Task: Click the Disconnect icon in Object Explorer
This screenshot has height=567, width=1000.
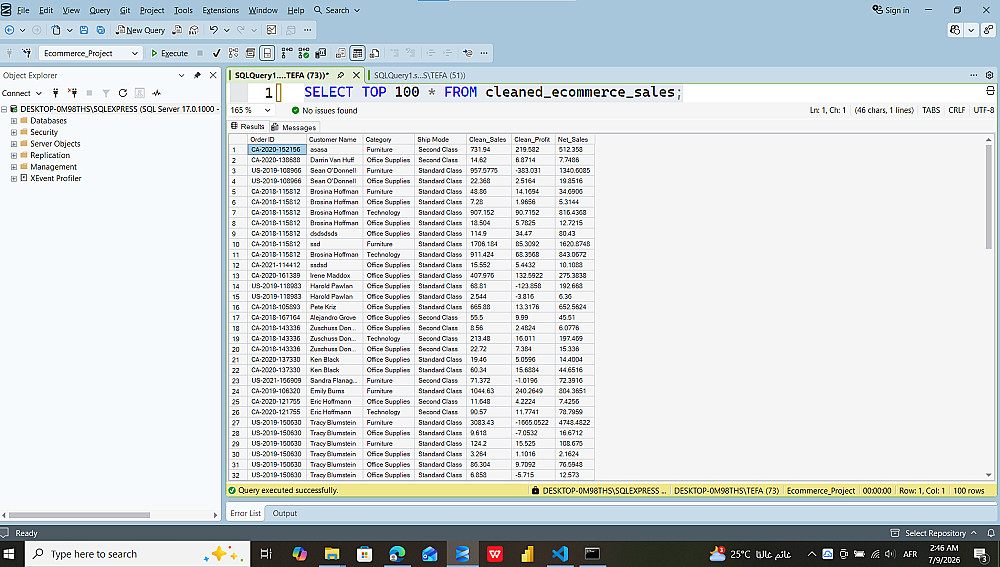Action: point(73,93)
